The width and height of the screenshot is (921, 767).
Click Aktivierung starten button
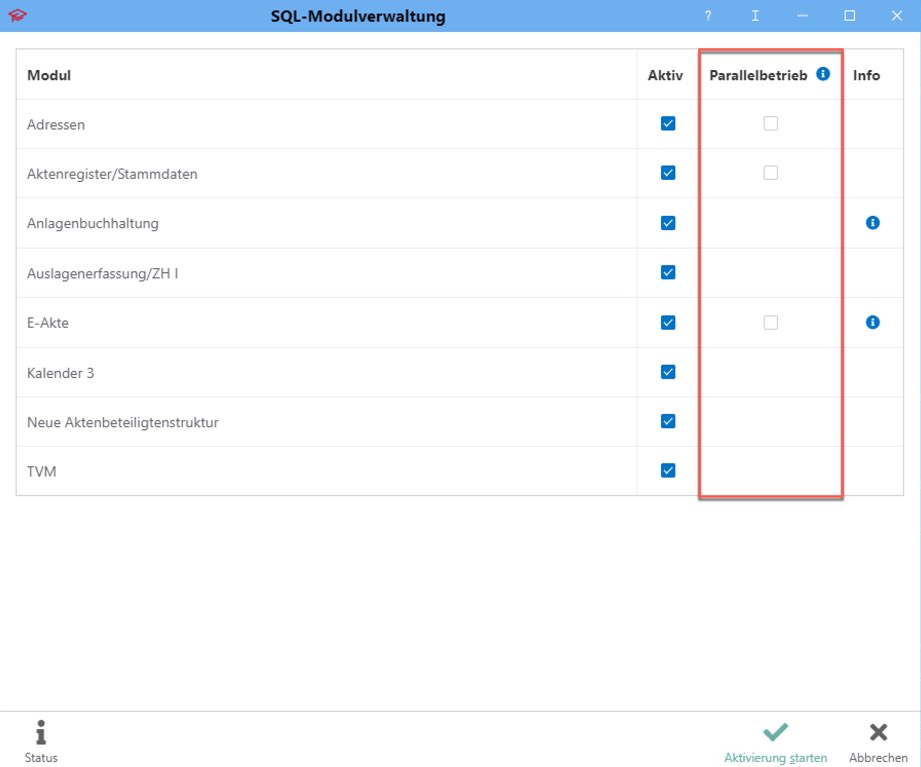point(775,742)
